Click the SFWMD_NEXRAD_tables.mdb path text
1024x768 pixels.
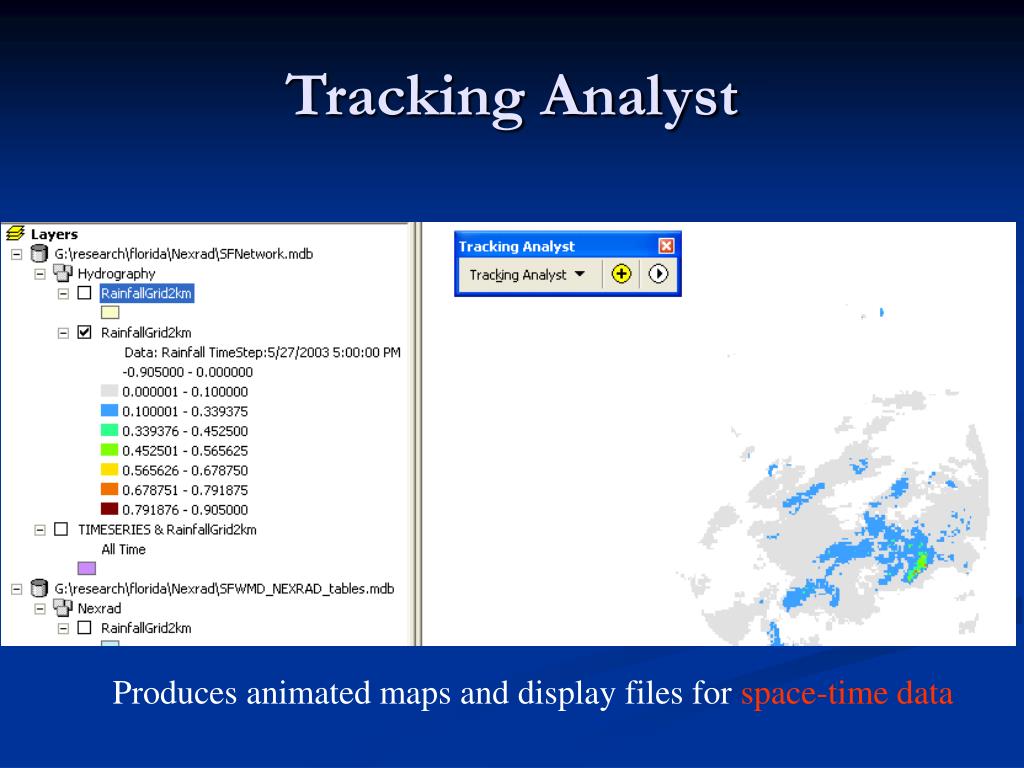[224, 588]
